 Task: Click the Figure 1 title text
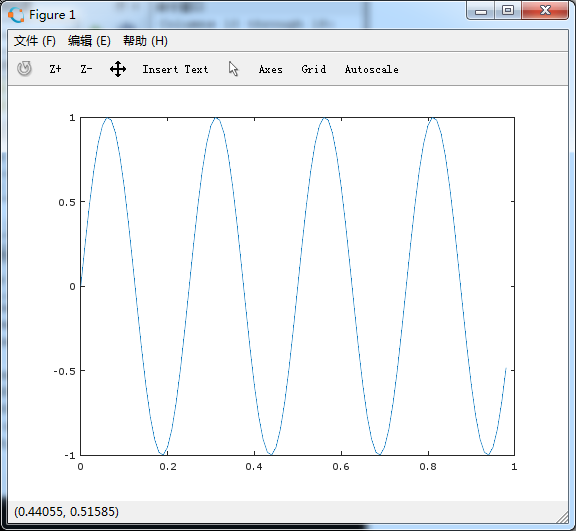(x=52, y=15)
